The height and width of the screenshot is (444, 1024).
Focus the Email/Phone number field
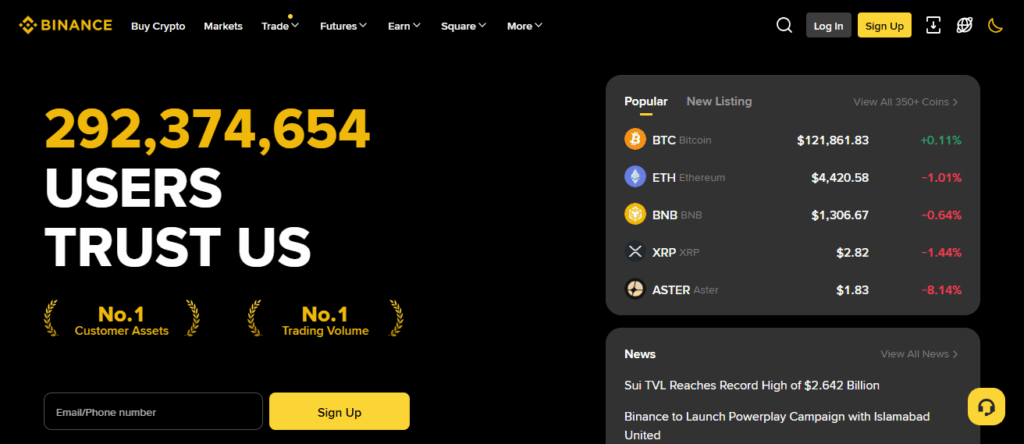(x=153, y=412)
